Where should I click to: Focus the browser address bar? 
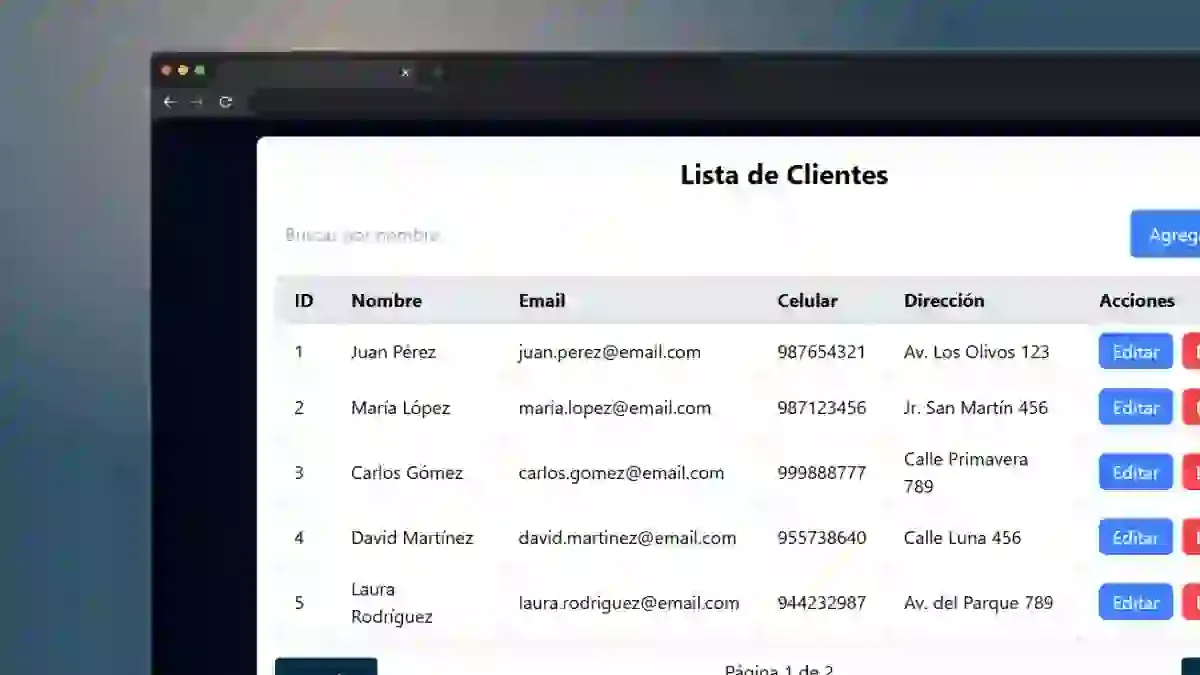pos(724,102)
